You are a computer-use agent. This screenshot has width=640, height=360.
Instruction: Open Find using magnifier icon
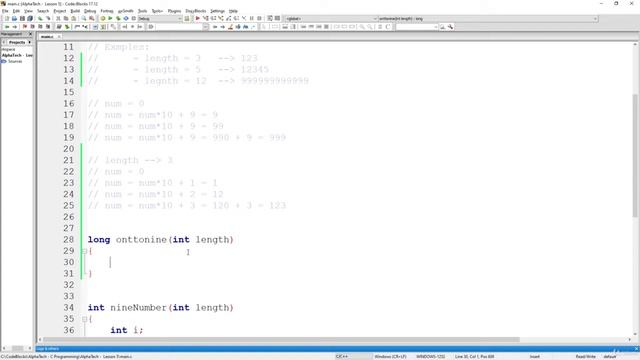point(84,18)
